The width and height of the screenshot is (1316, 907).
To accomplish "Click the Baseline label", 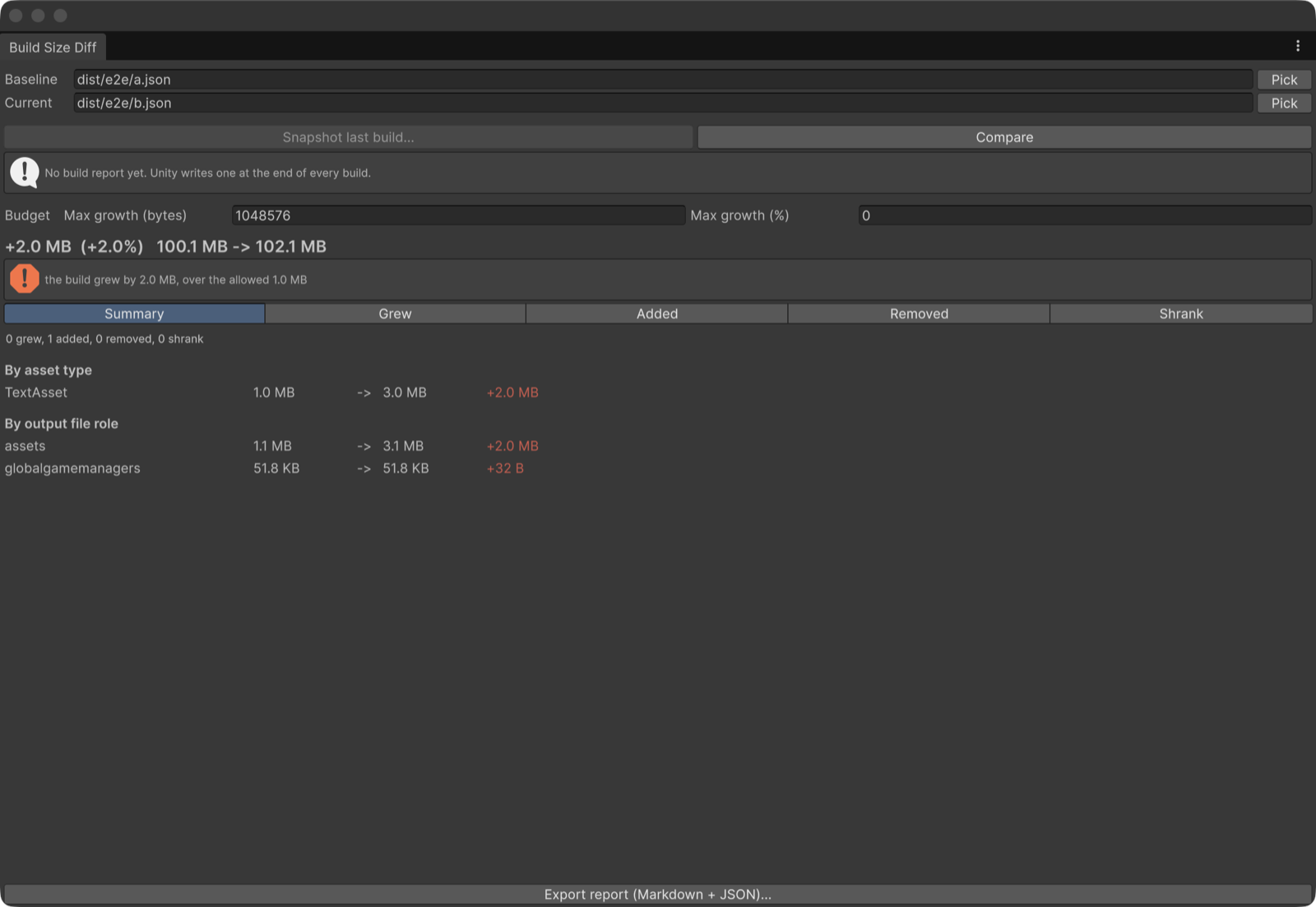I will tap(31, 80).
